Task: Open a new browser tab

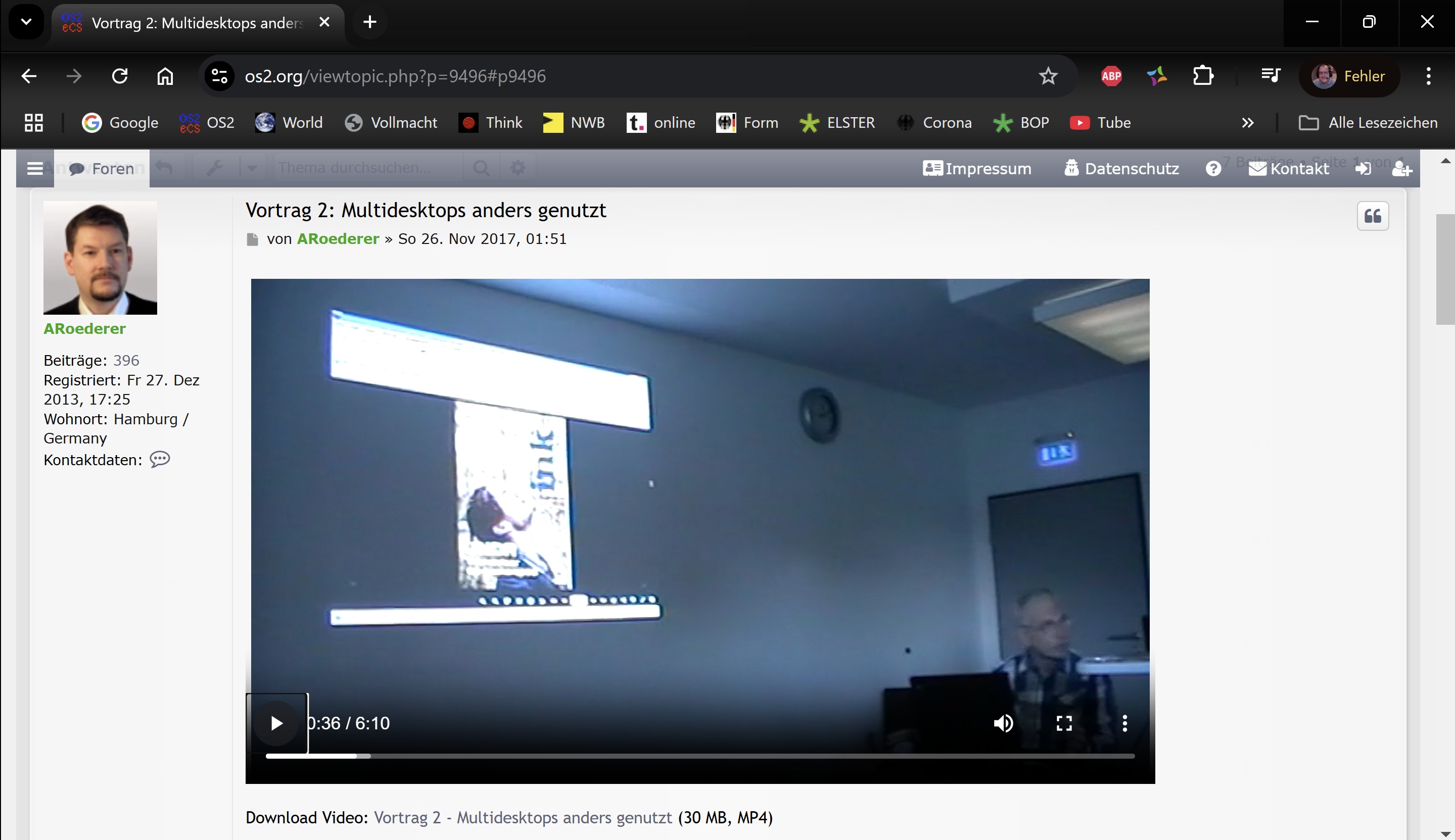Action: pyautogui.click(x=370, y=22)
